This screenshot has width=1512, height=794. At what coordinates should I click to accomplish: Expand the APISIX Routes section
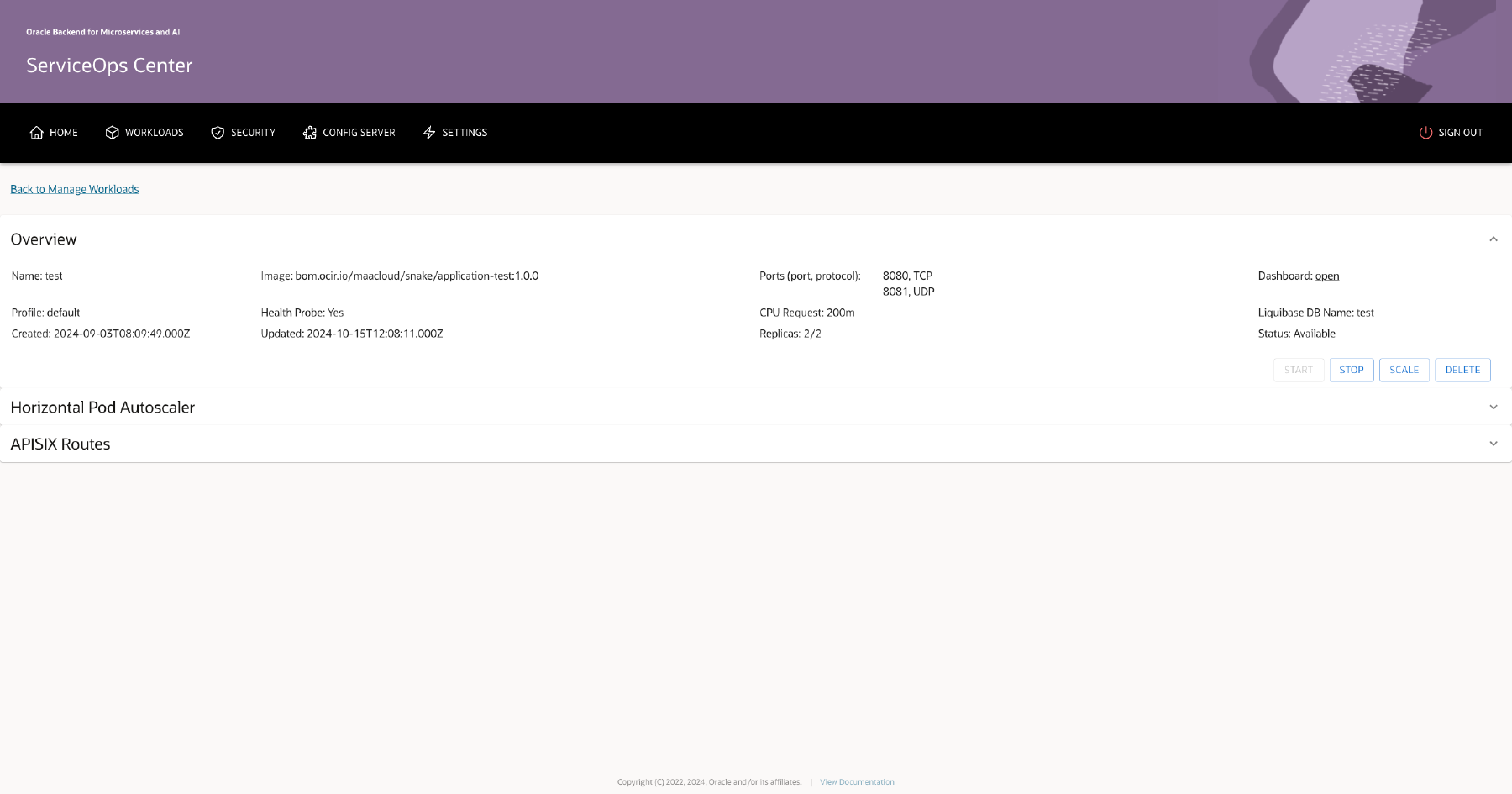click(x=1494, y=444)
